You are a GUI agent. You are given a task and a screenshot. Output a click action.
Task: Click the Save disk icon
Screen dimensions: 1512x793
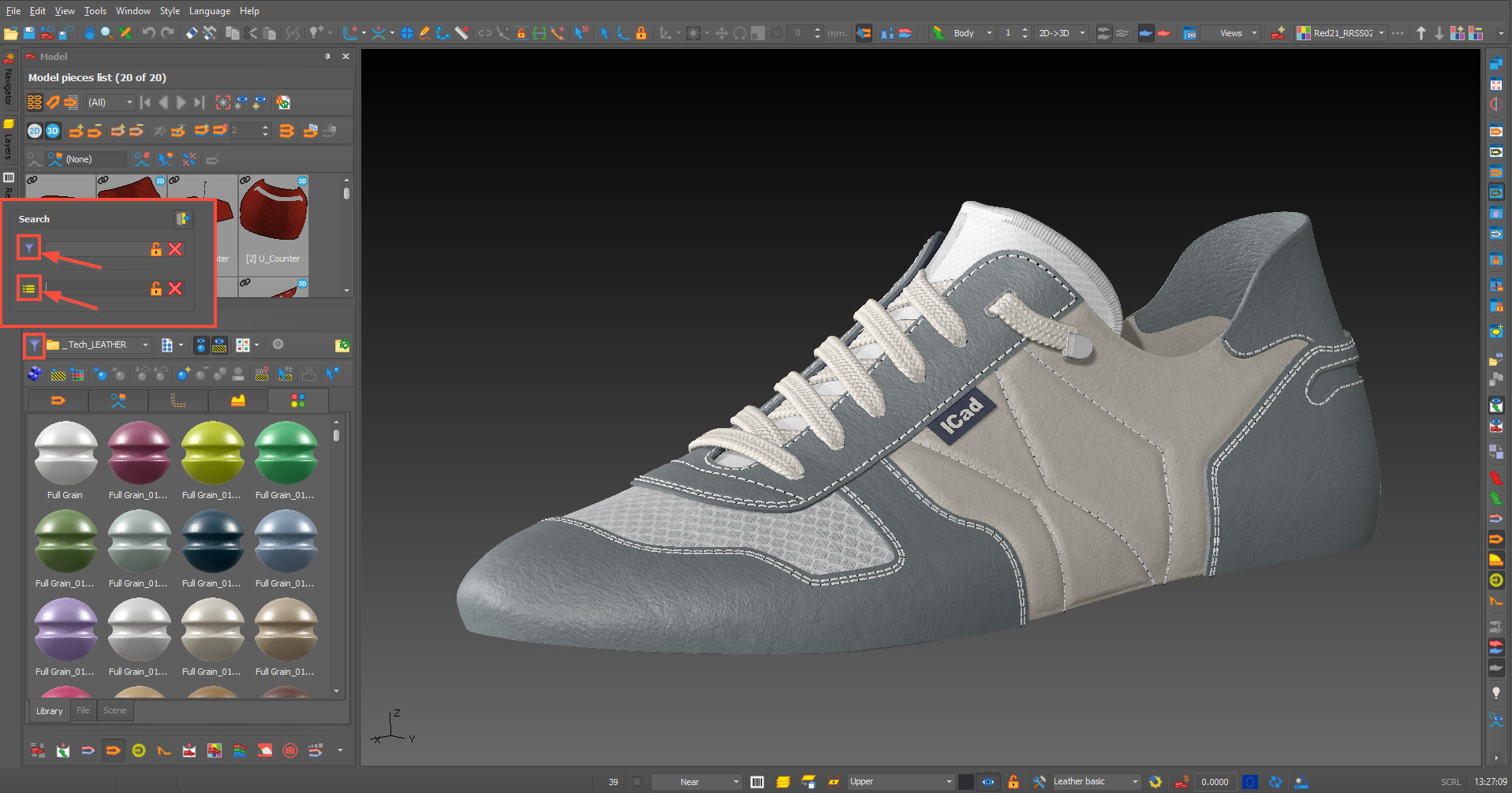[x=29, y=33]
